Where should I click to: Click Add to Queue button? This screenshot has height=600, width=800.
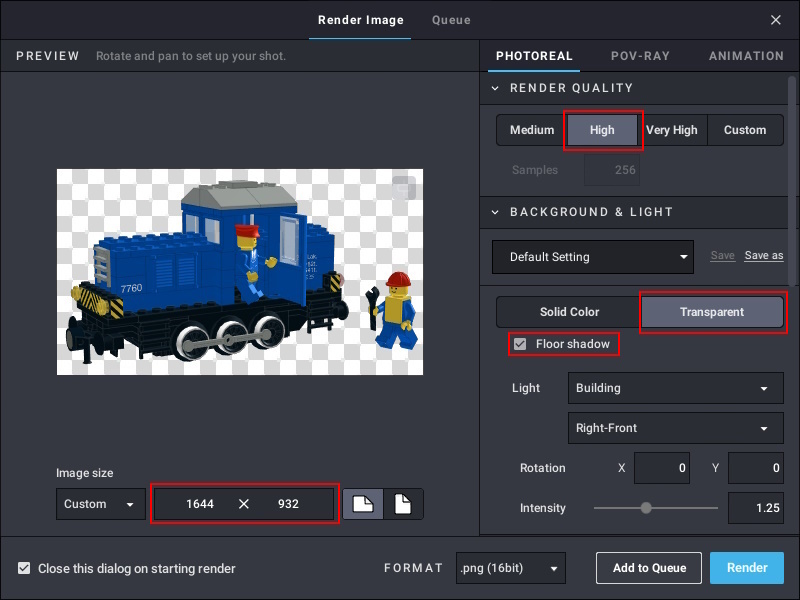click(x=649, y=568)
